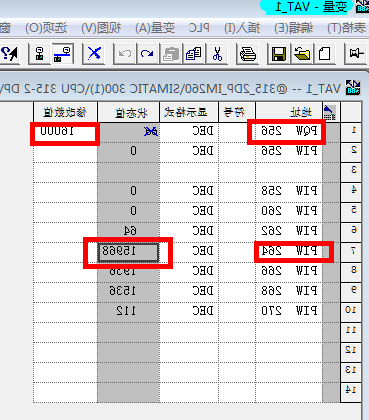Undo the last action
The height and width of the screenshot is (420, 369).
click(125, 53)
